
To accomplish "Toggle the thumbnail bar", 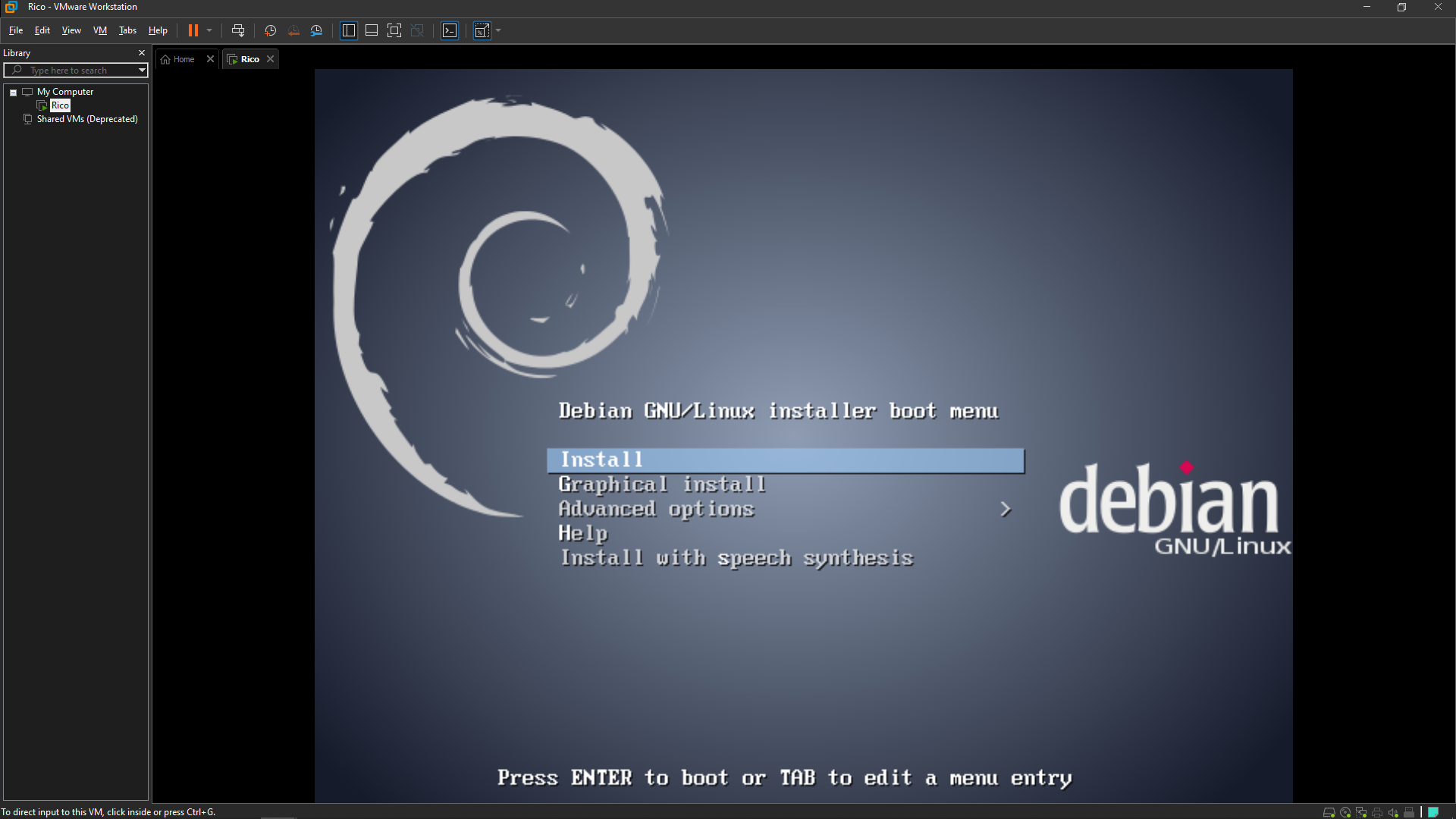I will click(x=372, y=30).
